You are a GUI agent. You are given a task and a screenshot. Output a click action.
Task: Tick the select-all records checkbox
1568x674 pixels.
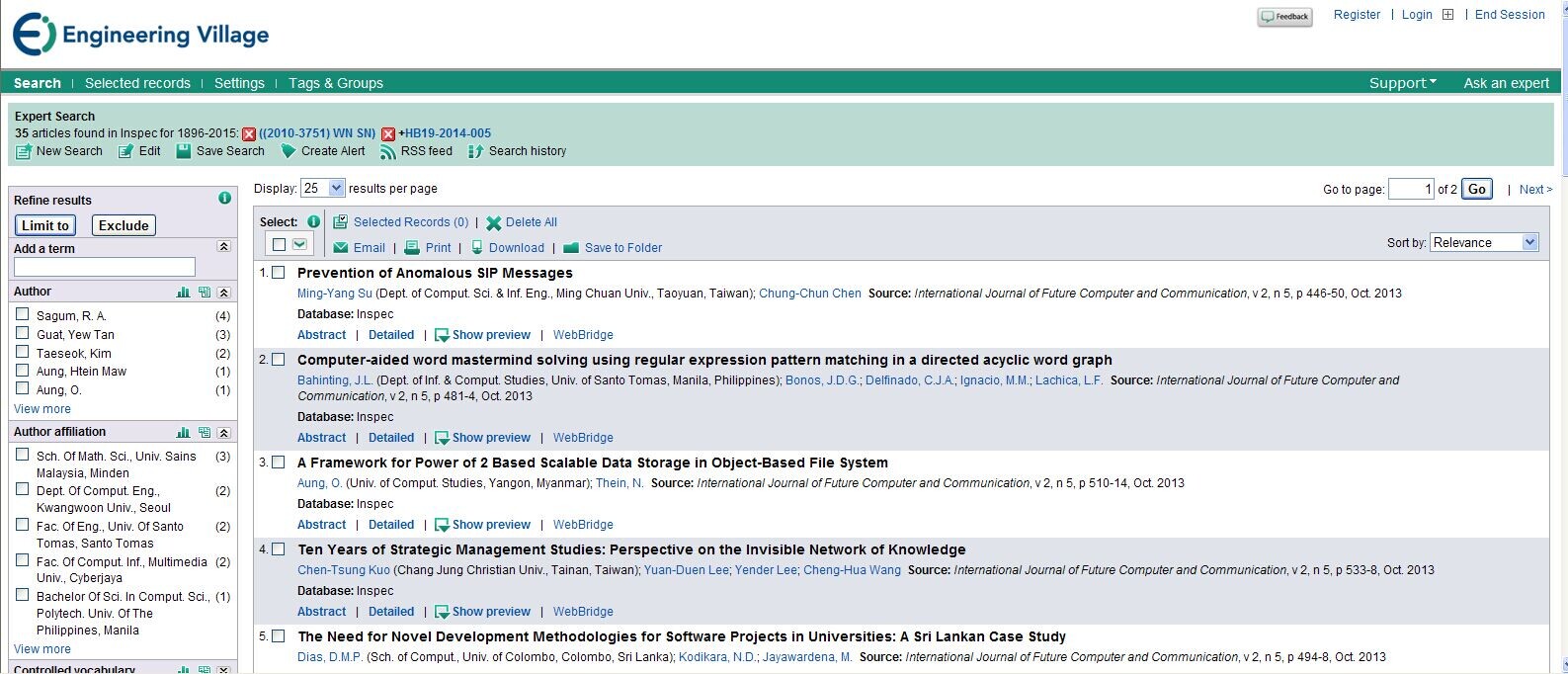coord(279,245)
